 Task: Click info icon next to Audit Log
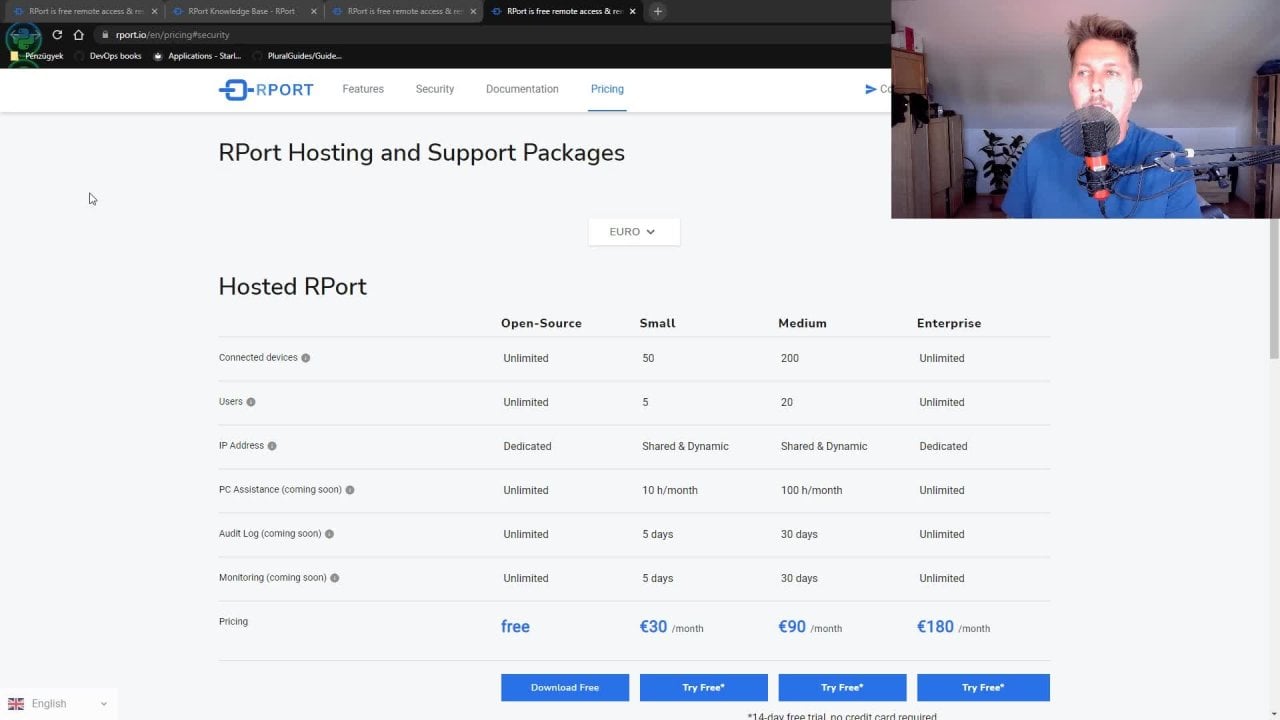click(329, 534)
